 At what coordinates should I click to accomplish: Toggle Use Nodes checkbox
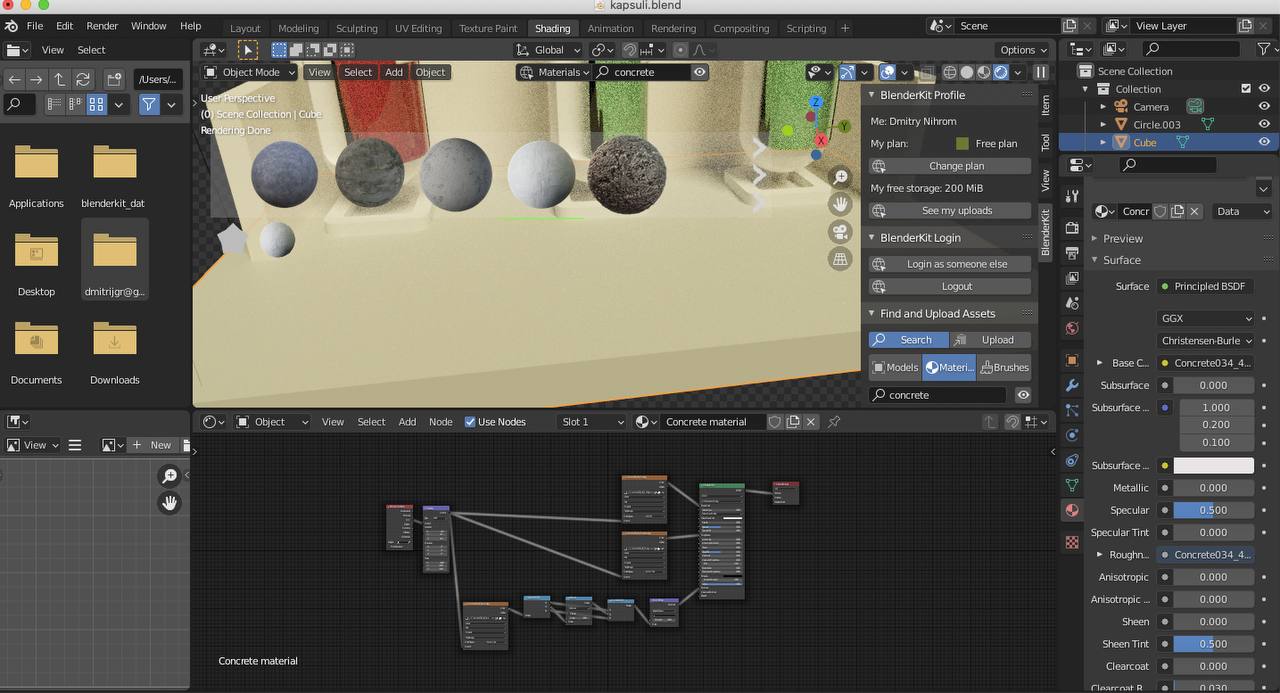[470, 422]
